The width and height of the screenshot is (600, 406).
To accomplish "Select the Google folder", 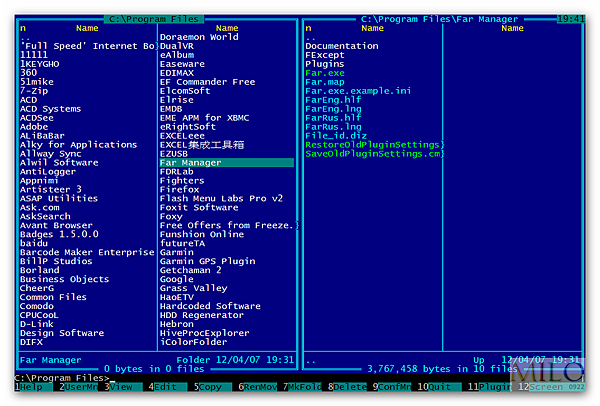I will [x=176, y=279].
